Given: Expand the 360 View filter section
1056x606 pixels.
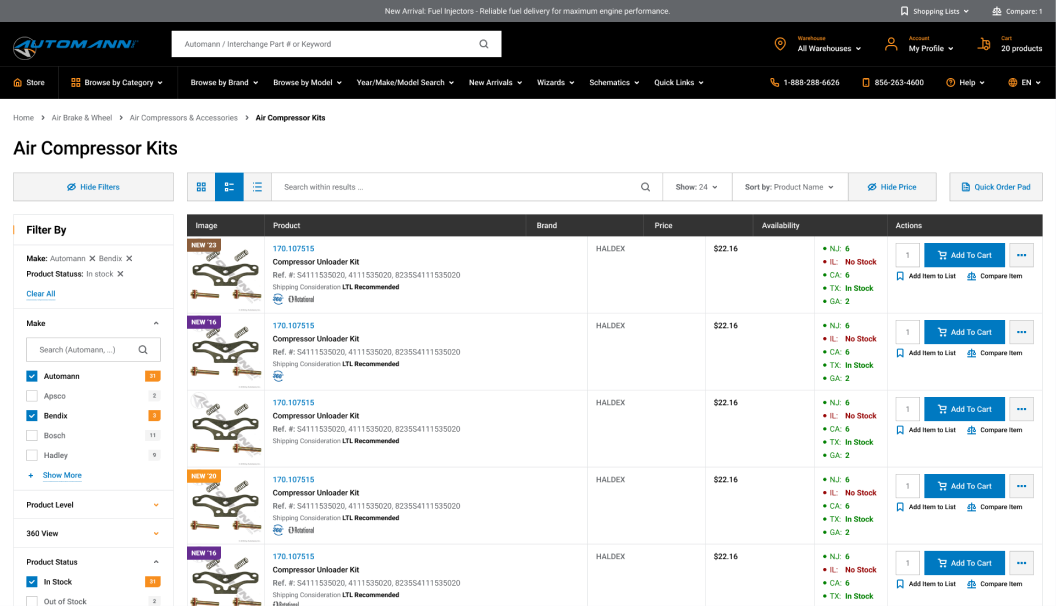Looking at the screenshot, I should [156, 533].
